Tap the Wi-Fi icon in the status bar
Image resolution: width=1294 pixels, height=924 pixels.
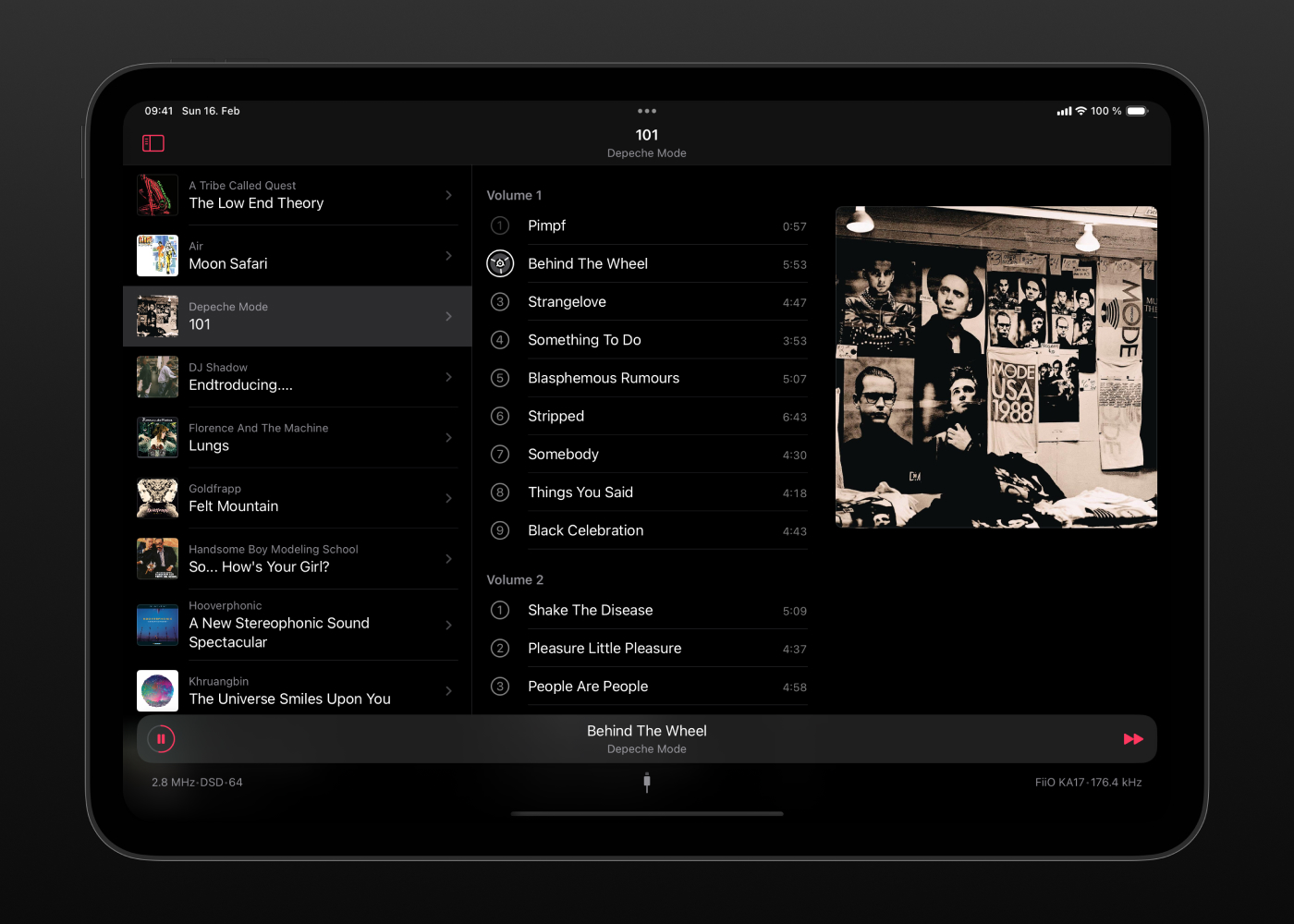(1079, 110)
